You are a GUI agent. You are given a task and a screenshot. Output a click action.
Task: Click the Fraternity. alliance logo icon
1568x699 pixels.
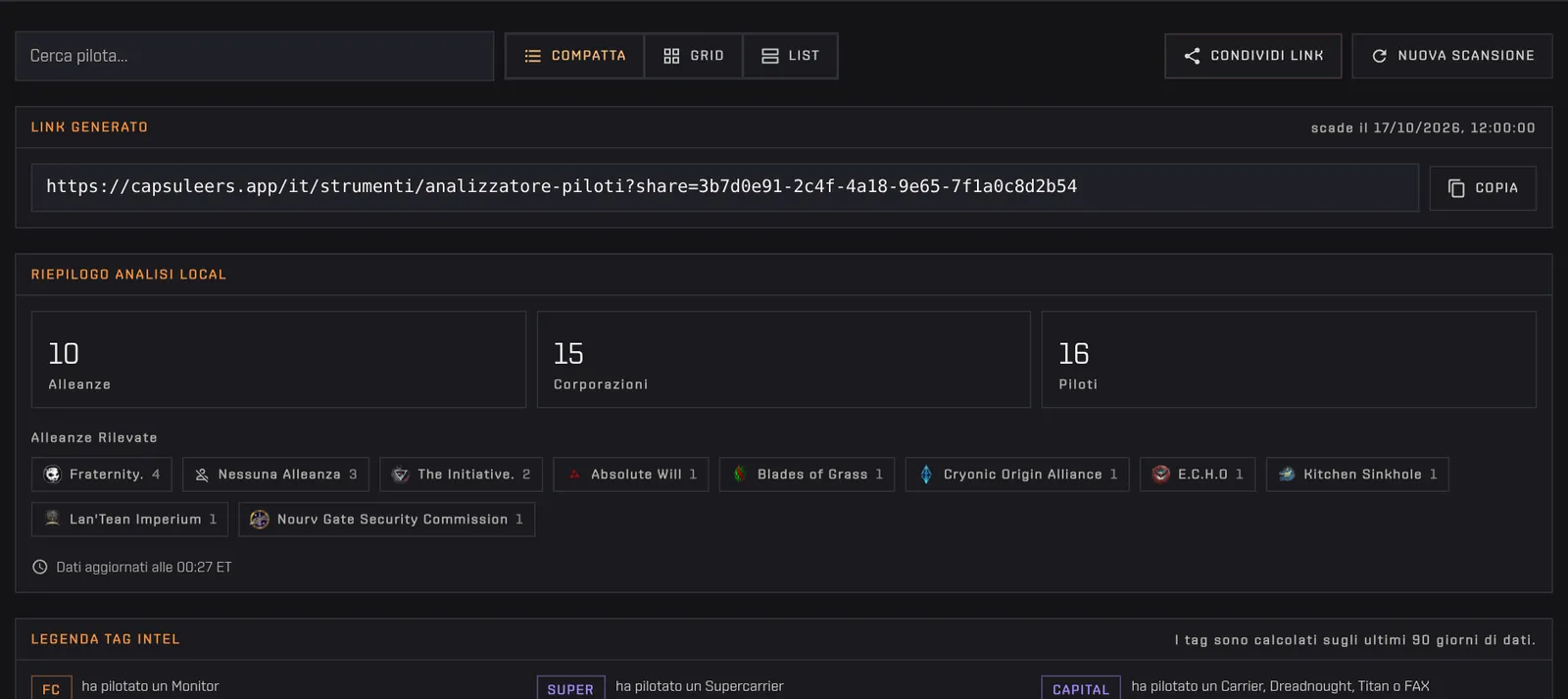tap(53, 474)
